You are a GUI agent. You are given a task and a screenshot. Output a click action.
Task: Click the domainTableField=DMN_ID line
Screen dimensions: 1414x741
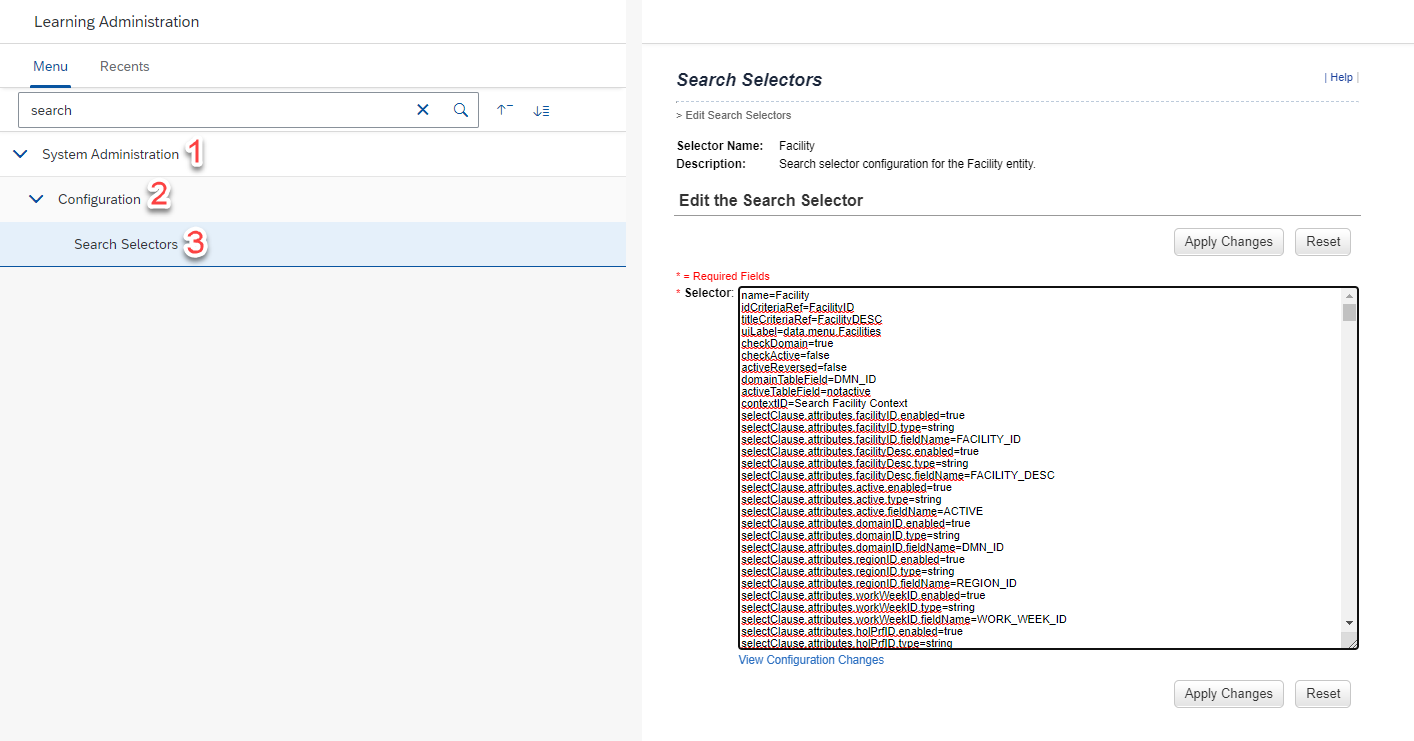click(809, 379)
